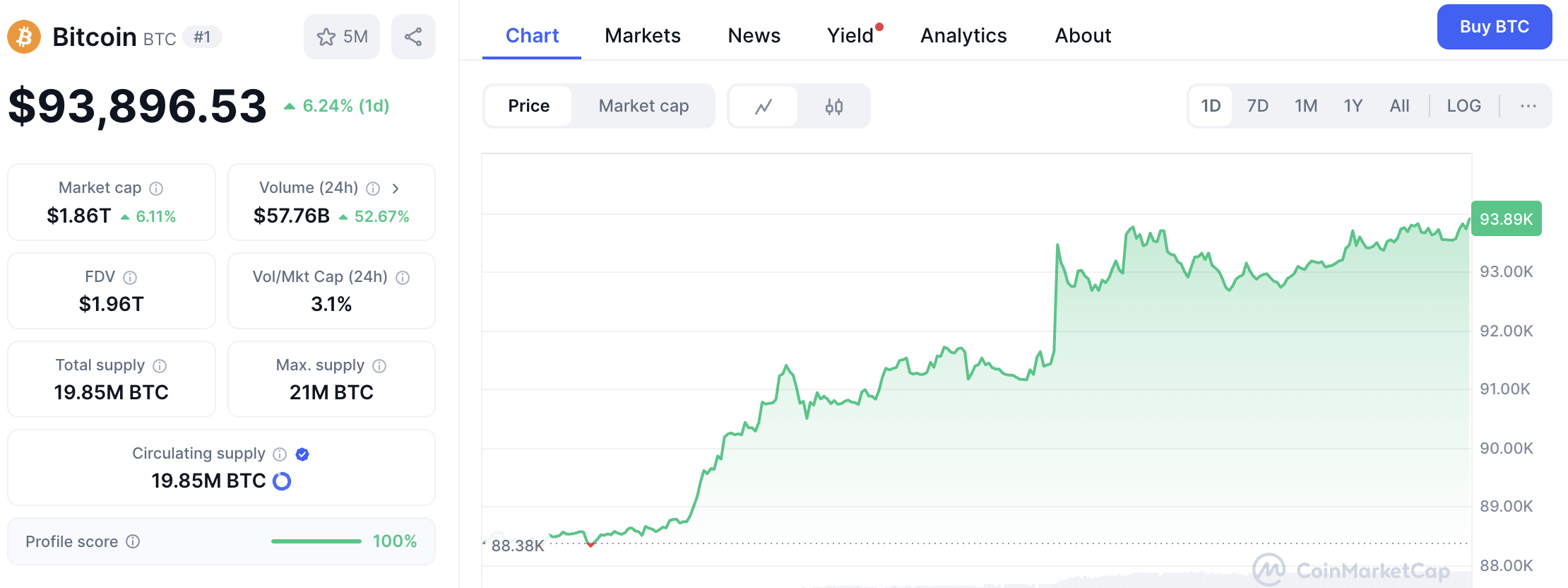1568x588 pixels.
Task: Open the share icon button
Action: click(x=413, y=37)
